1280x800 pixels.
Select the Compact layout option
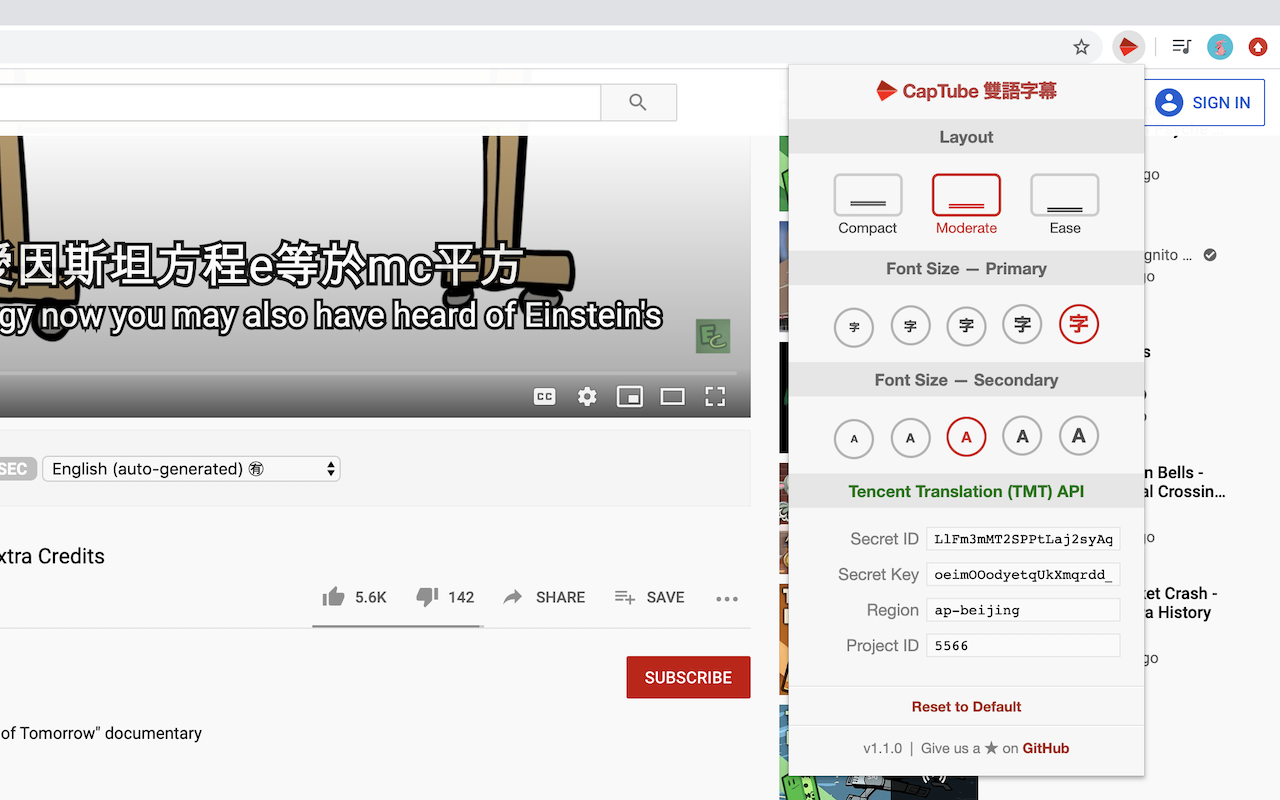pos(868,205)
